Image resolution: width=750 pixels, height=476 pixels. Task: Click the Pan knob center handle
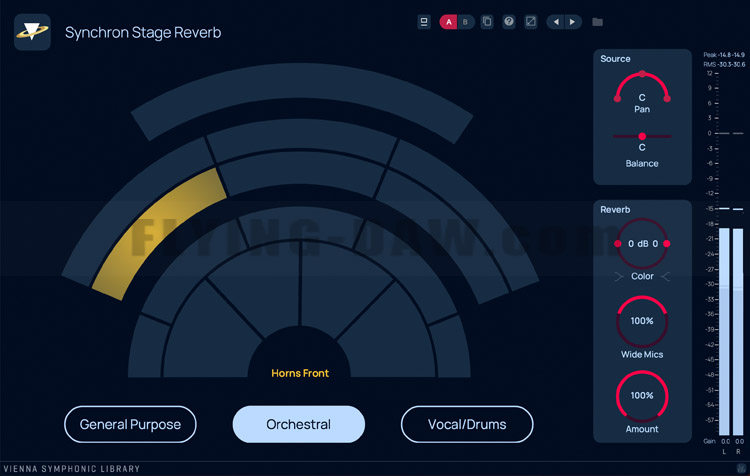point(642,75)
